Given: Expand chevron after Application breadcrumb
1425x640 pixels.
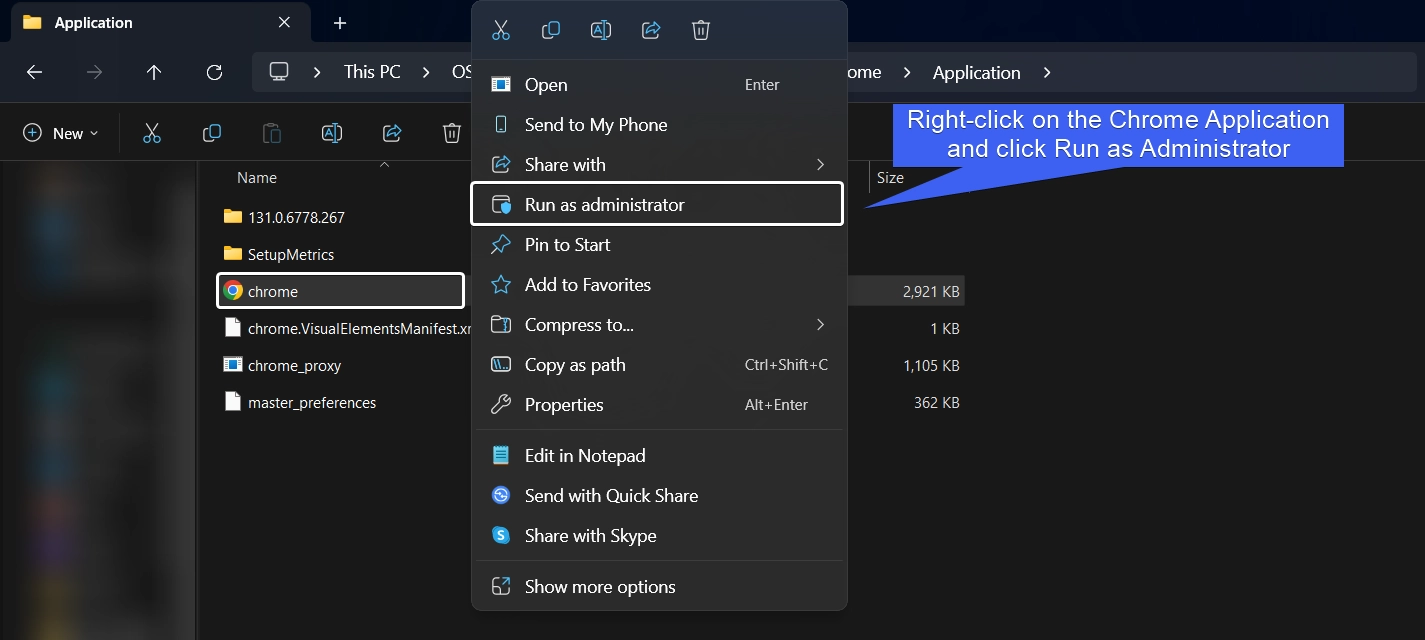Looking at the screenshot, I should (1047, 72).
